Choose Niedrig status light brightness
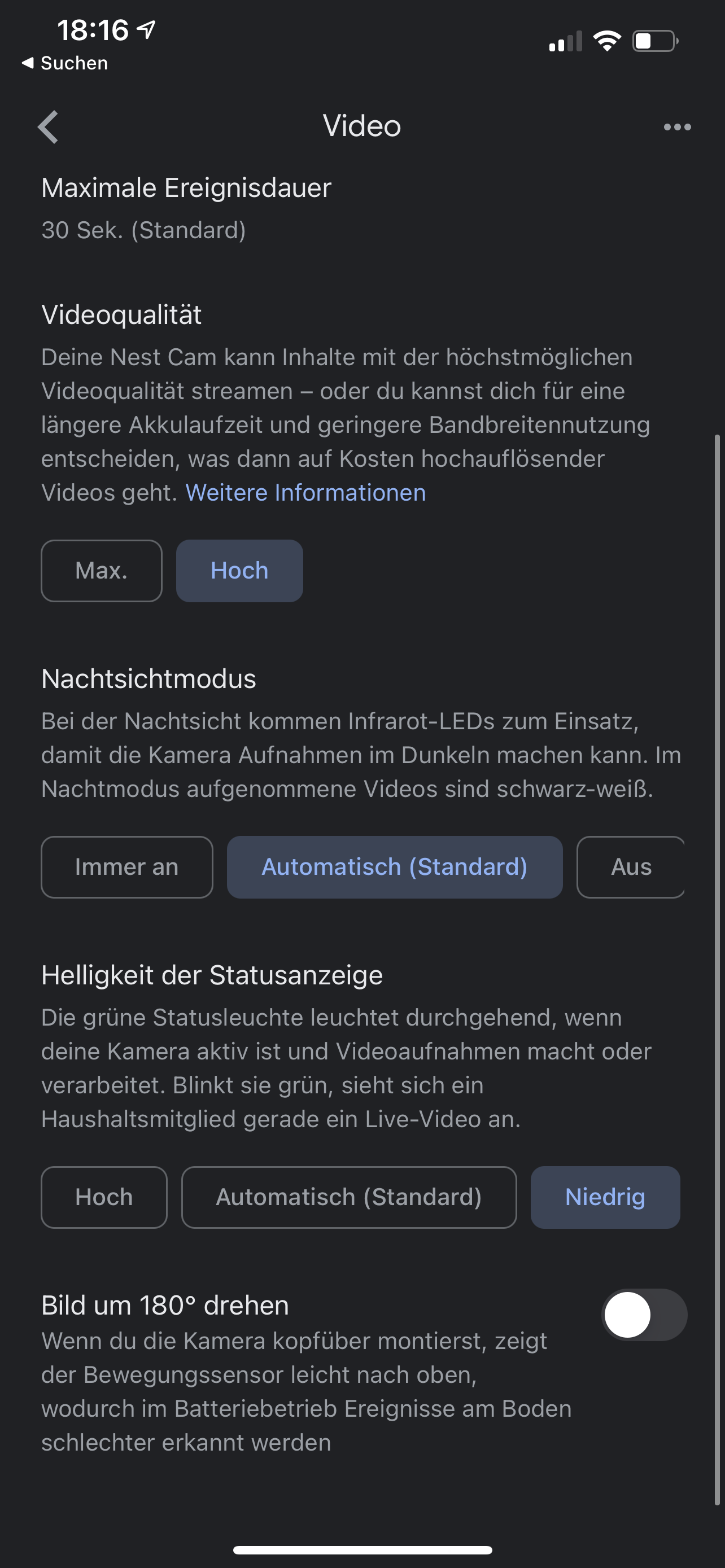This screenshot has width=725, height=1568. [605, 1197]
